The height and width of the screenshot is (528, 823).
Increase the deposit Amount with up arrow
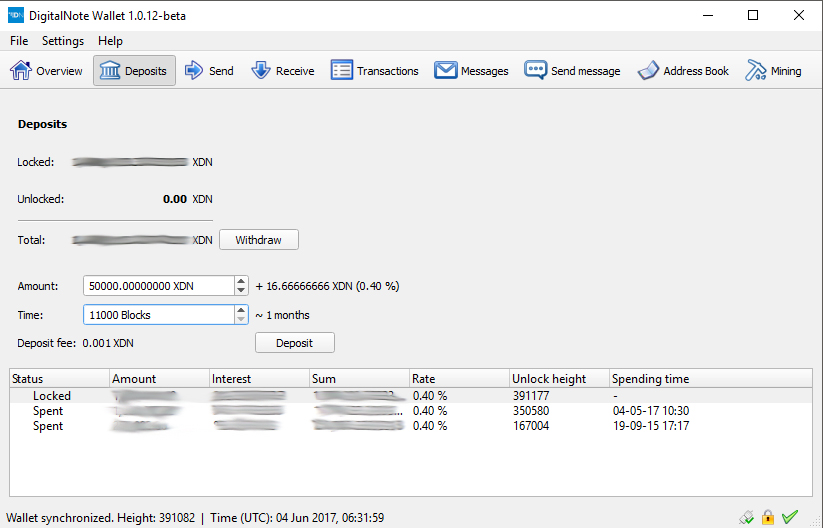pyautogui.click(x=241, y=281)
